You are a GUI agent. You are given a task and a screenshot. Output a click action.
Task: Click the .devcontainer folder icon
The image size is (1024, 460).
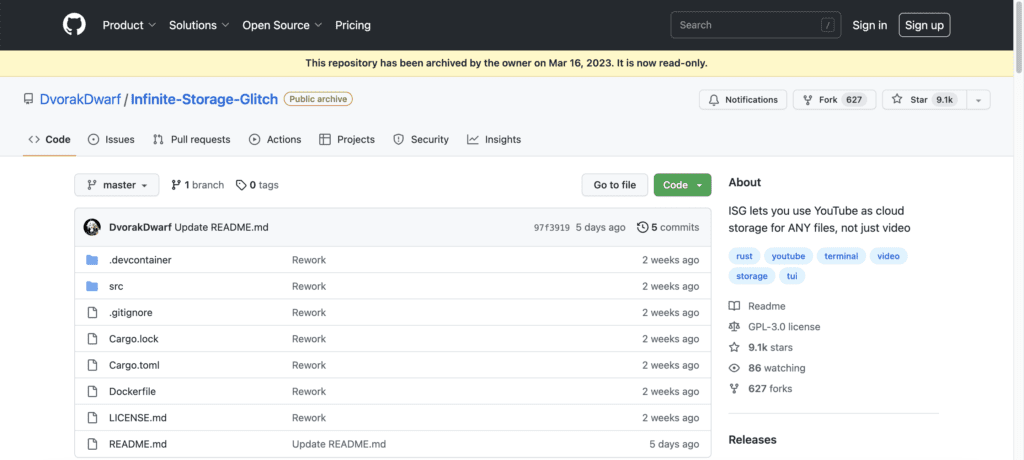pos(92,260)
